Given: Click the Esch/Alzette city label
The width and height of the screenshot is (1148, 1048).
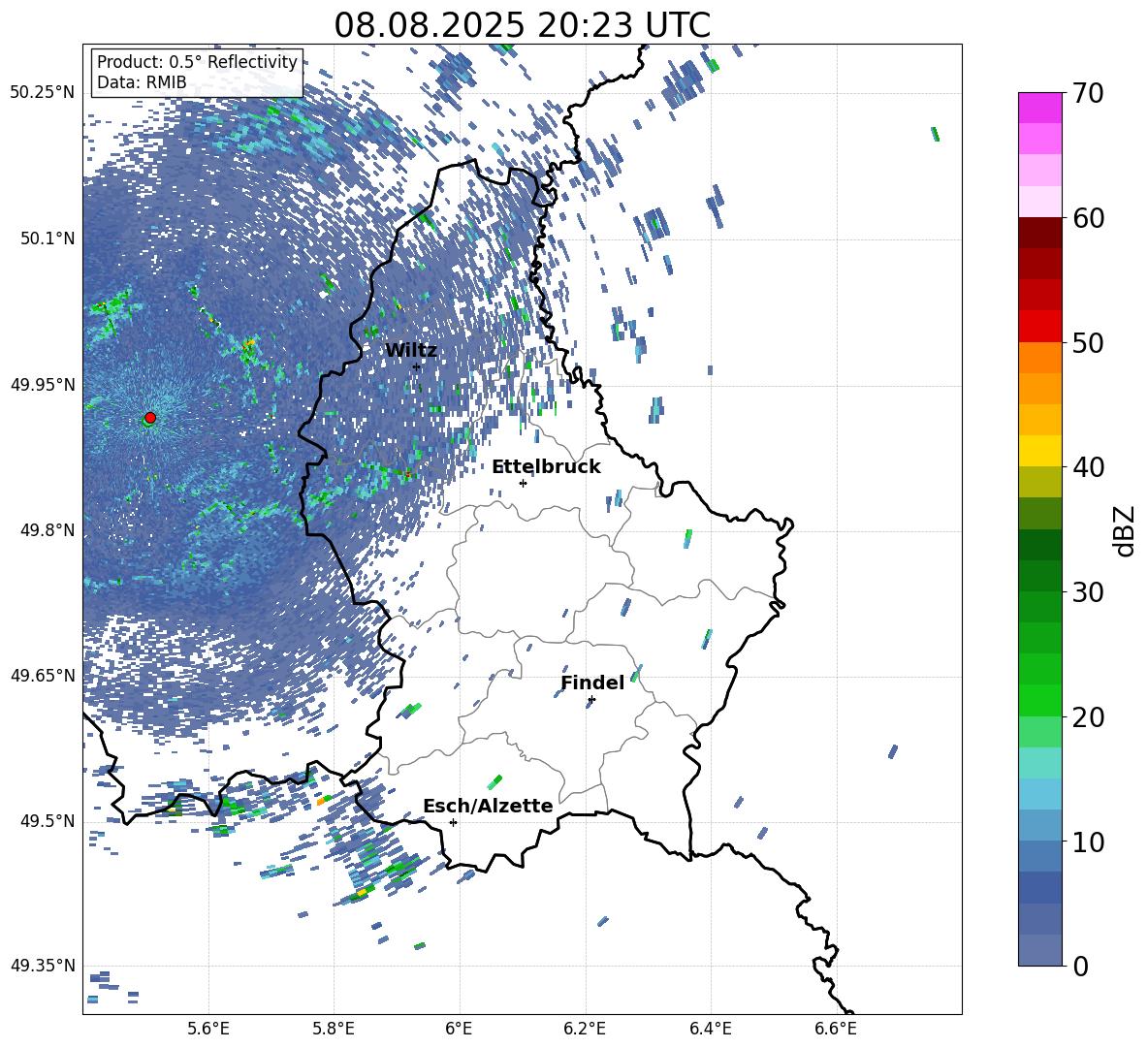Looking at the screenshot, I should click(489, 807).
